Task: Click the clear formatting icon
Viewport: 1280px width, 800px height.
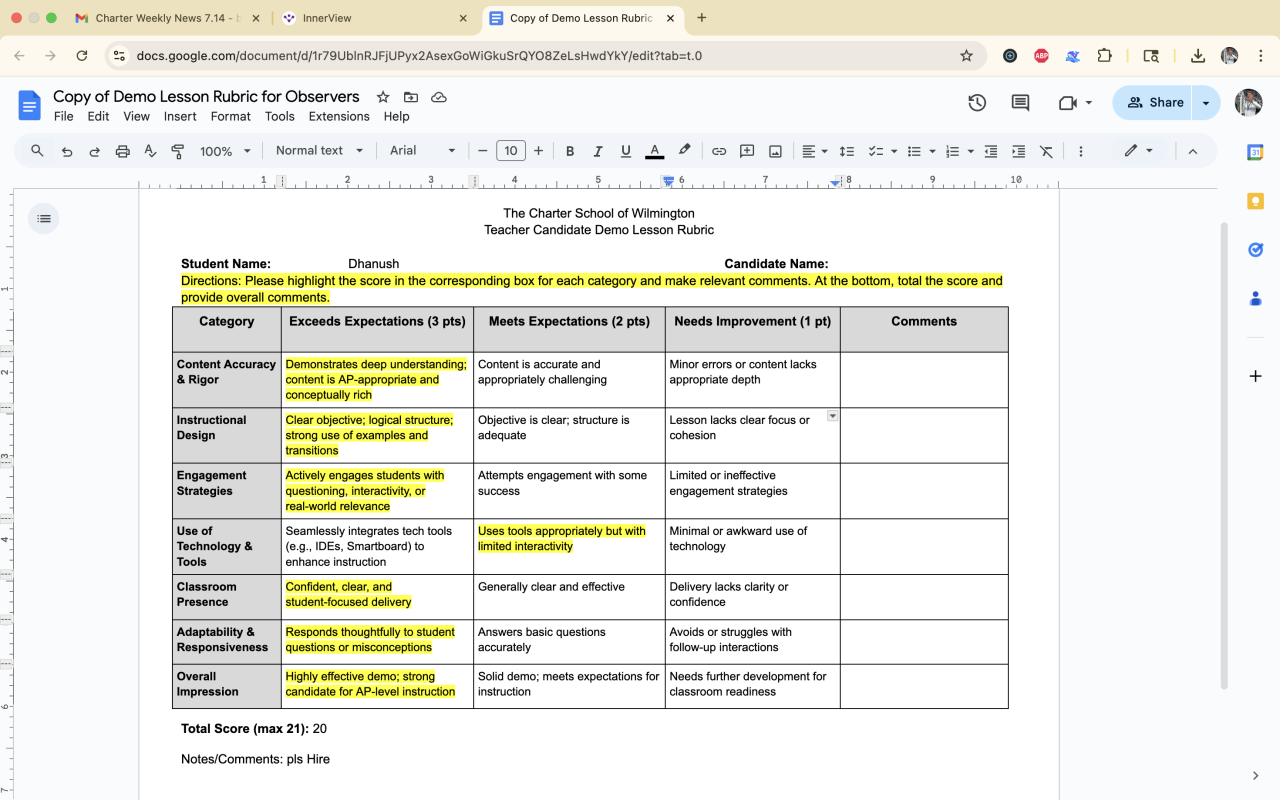Action: point(1046,151)
